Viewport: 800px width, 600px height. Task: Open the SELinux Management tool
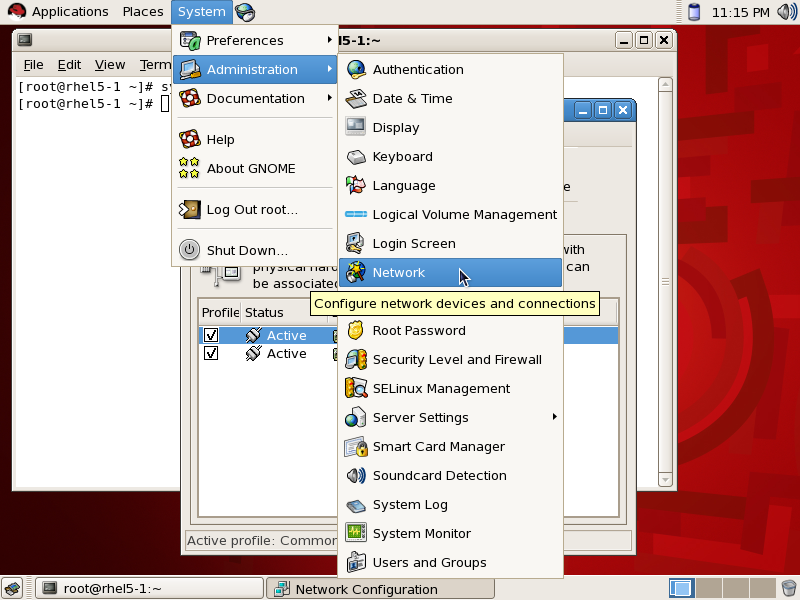[440, 388]
